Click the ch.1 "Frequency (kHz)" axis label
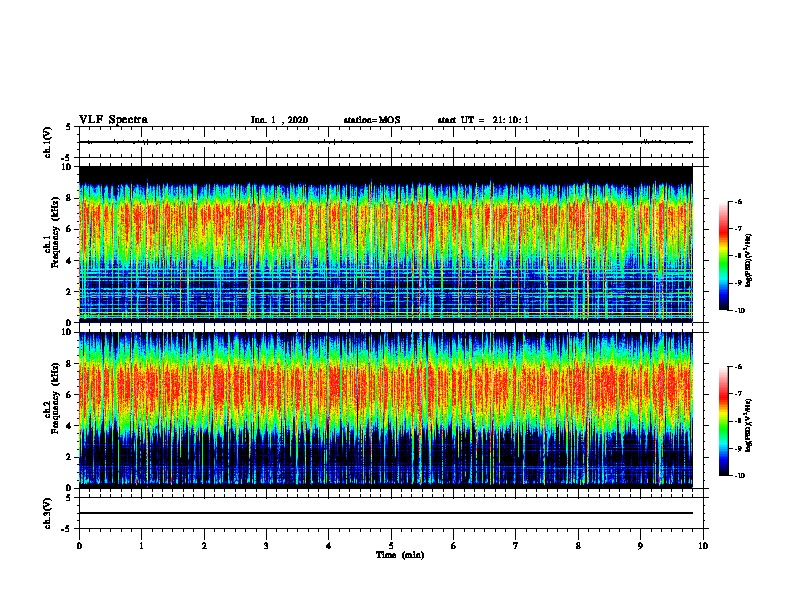Image resolution: width=792 pixels, height=612 pixels. coord(55,233)
